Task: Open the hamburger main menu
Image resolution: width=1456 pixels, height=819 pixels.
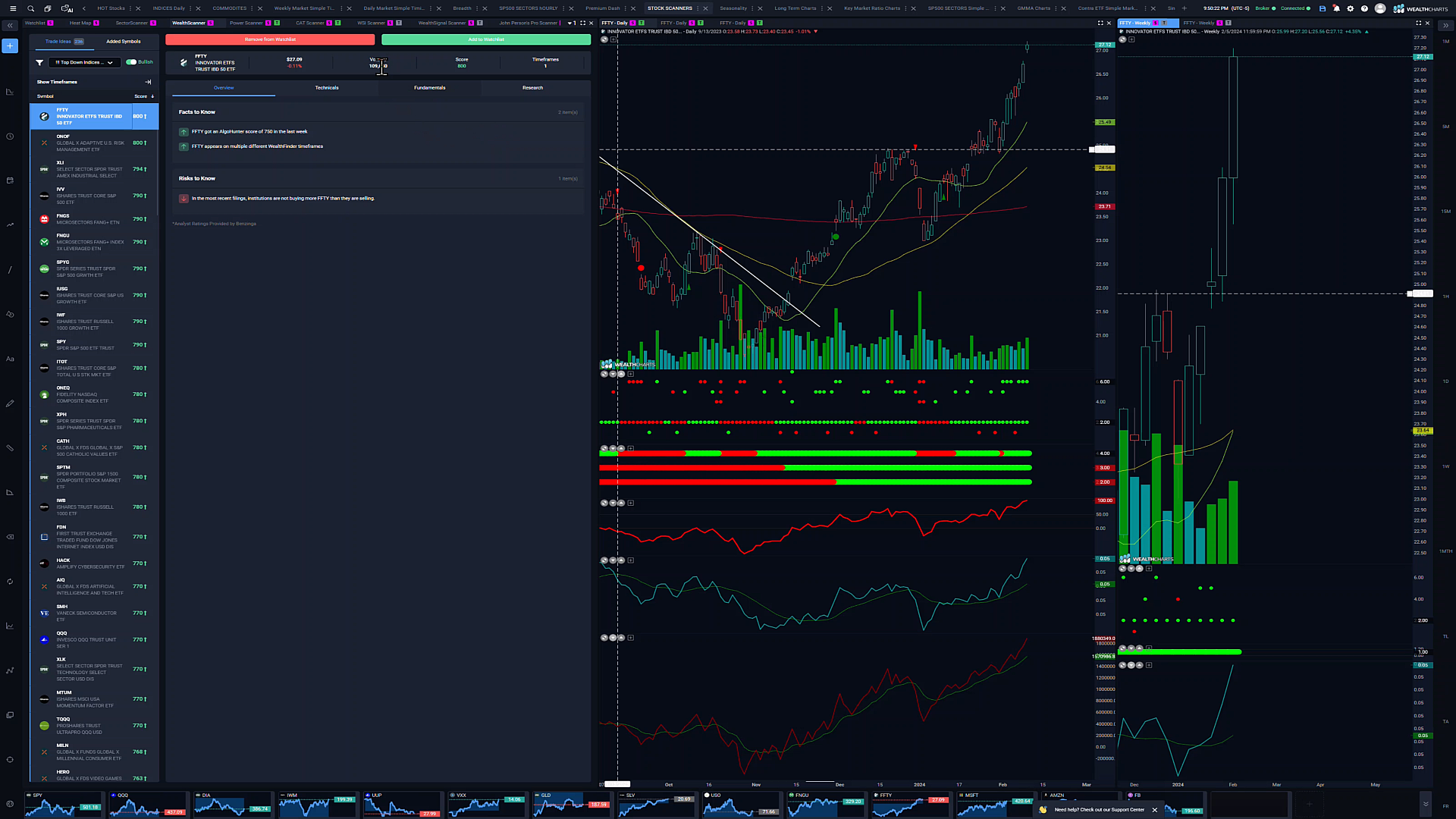Action: pos(12,8)
